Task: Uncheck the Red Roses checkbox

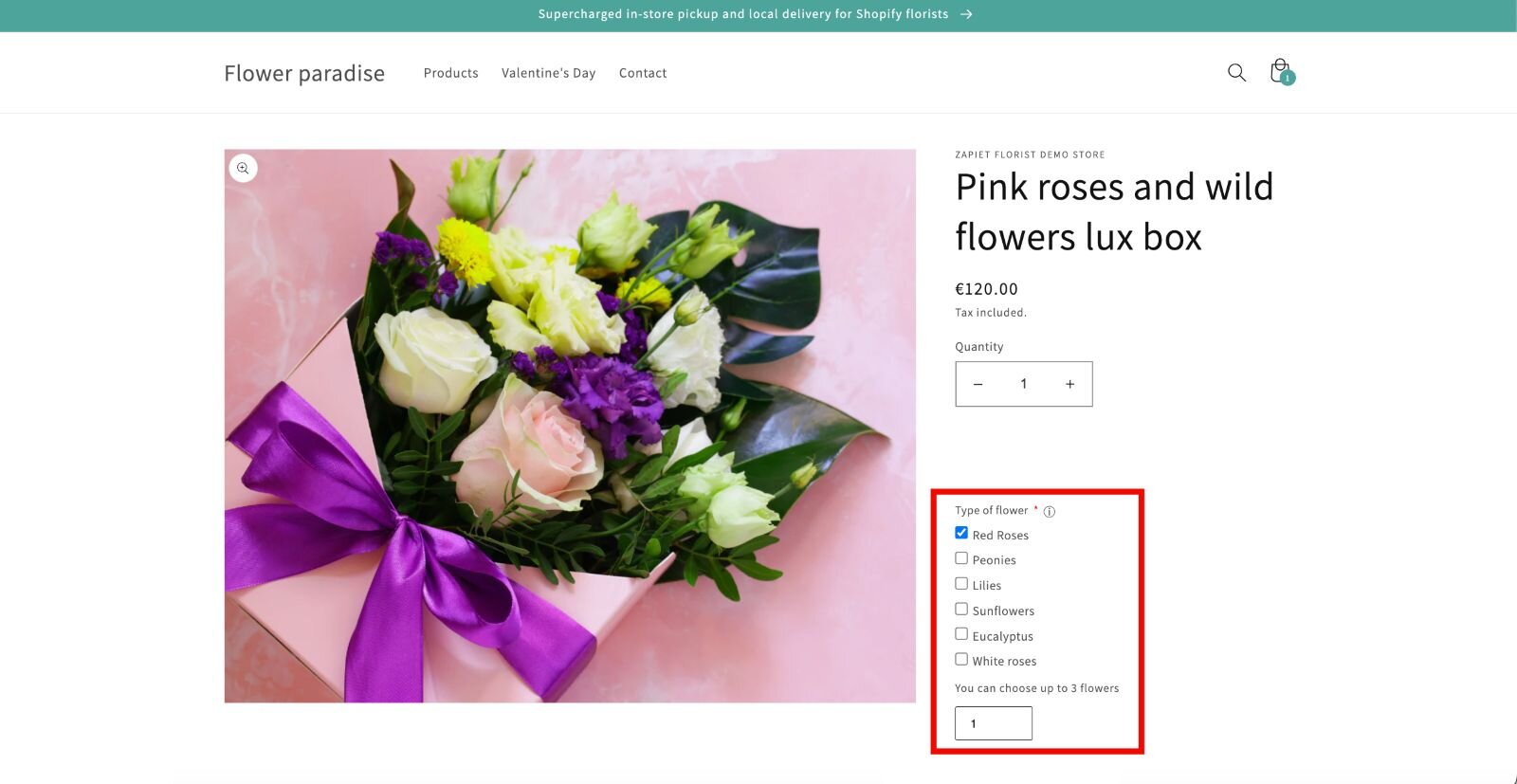Action: [961, 533]
